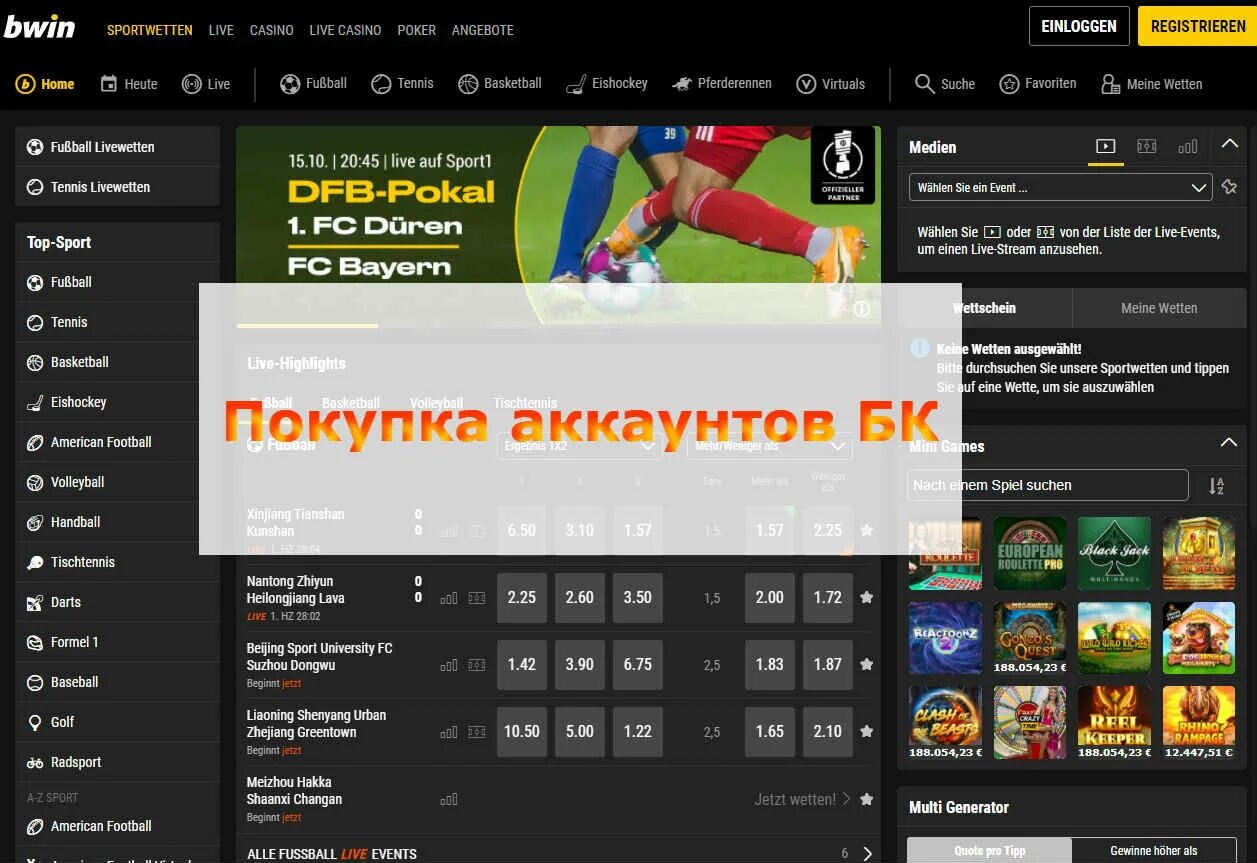Favorite the Xinjiang Tianshan match star

click(866, 530)
